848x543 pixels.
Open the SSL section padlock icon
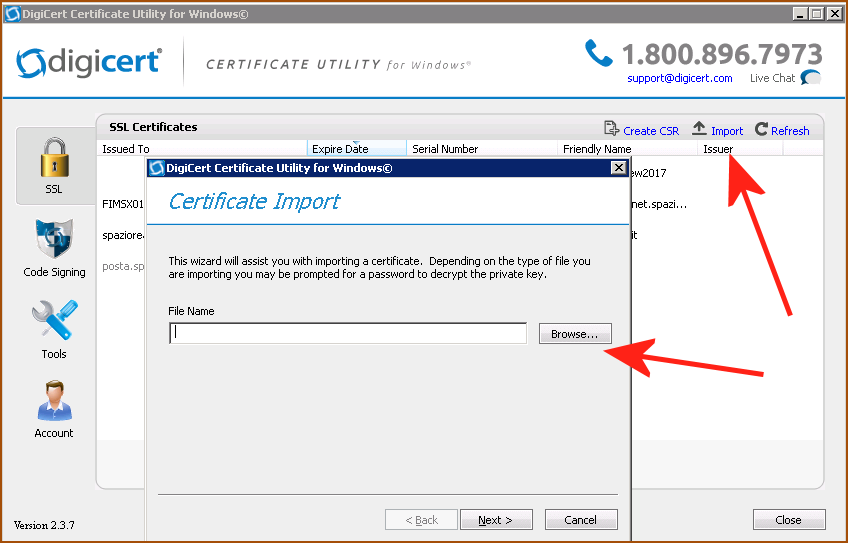55,157
